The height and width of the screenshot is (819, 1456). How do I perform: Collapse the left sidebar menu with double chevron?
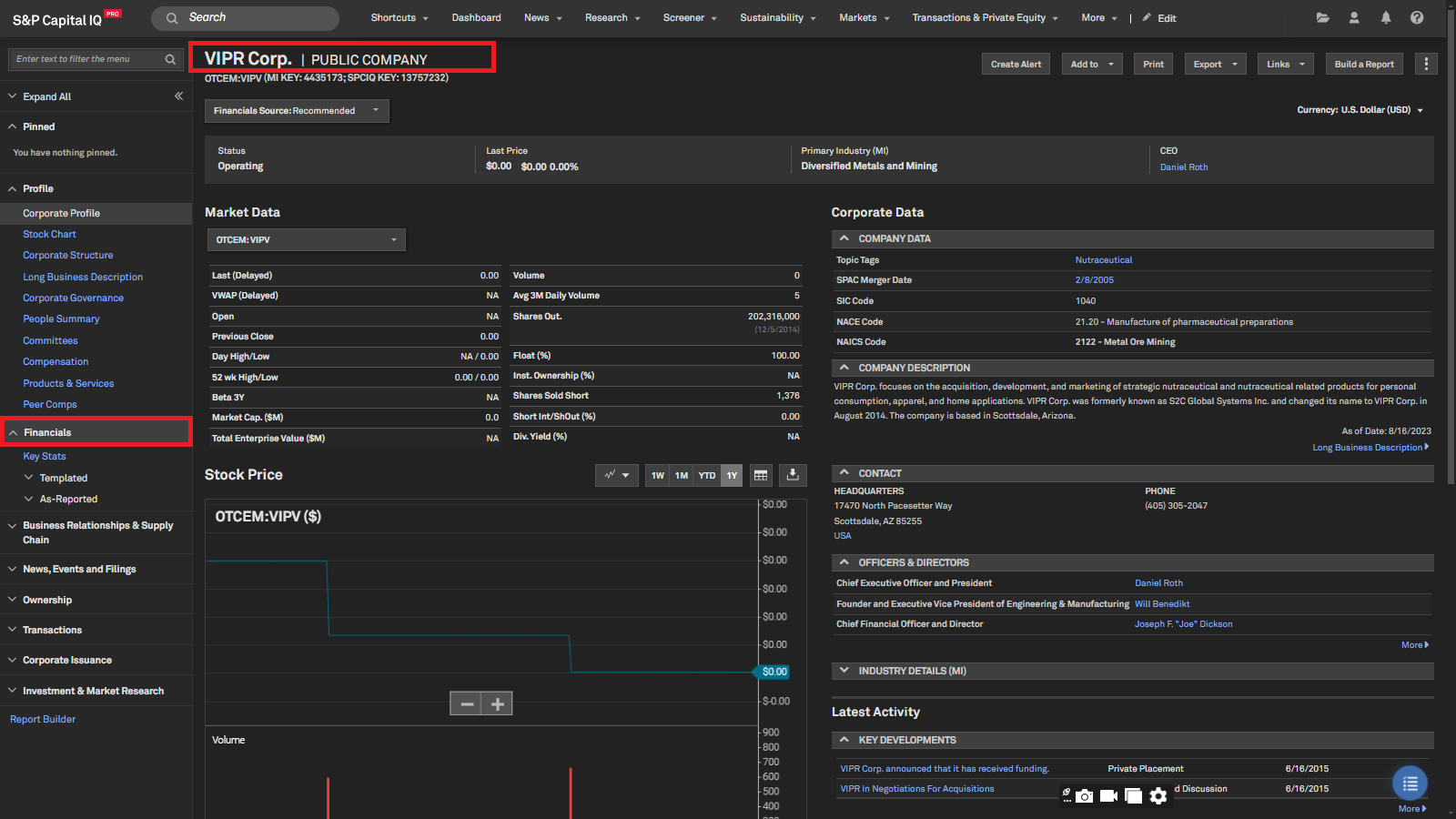pyautogui.click(x=178, y=96)
